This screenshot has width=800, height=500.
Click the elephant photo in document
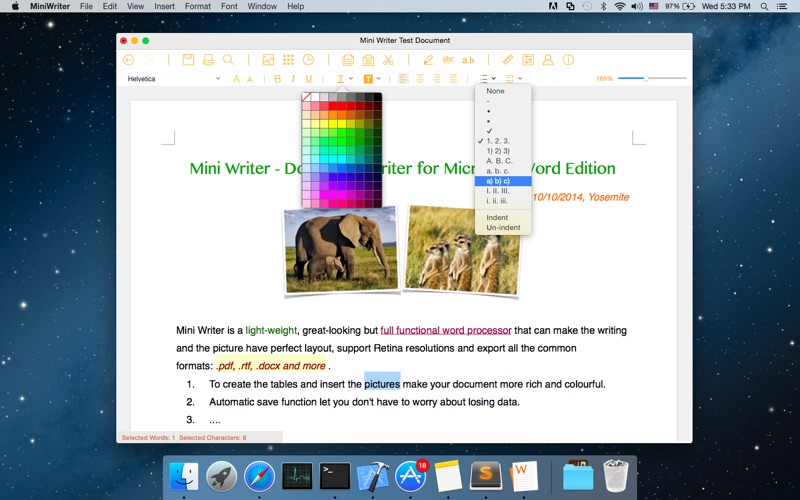(x=341, y=249)
